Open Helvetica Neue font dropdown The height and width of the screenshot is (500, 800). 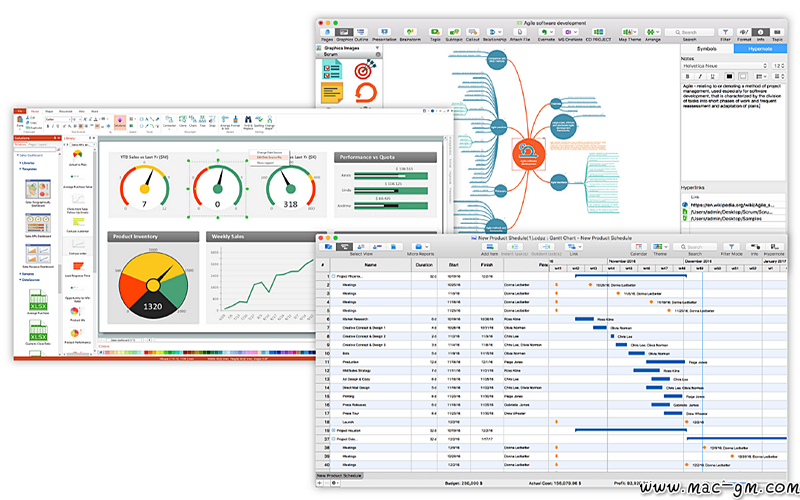[724, 66]
